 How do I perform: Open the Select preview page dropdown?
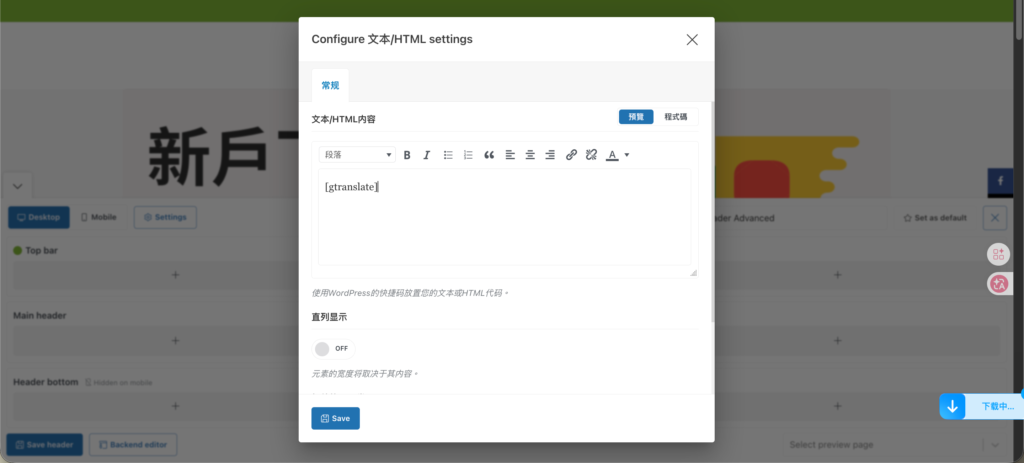coord(895,445)
